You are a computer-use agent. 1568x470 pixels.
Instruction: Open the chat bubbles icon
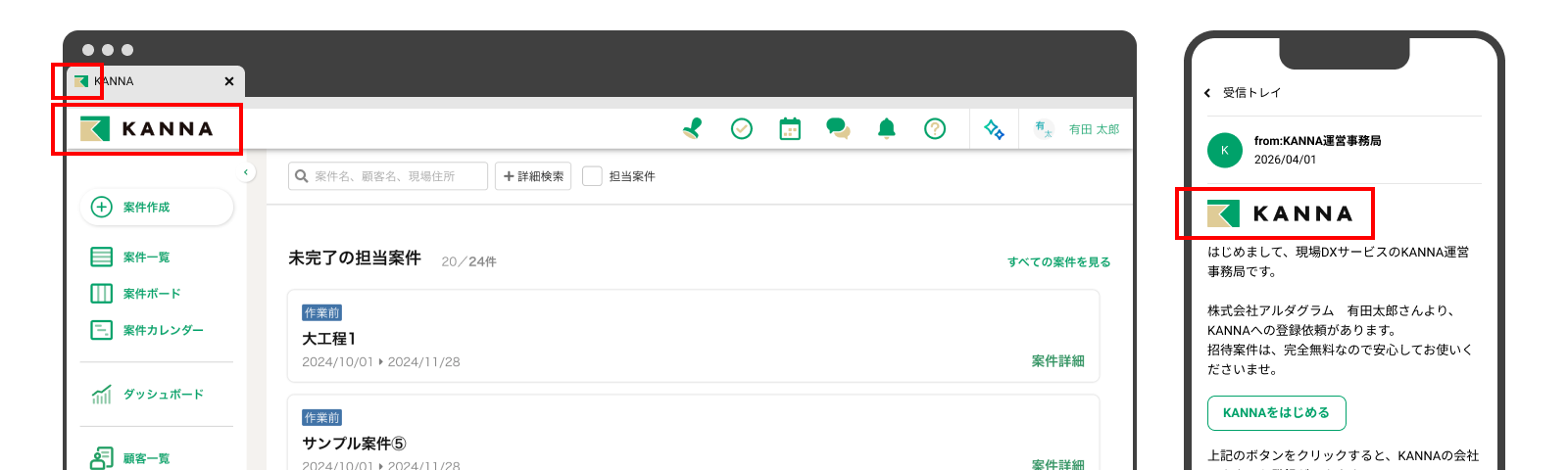(x=838, y=128)
